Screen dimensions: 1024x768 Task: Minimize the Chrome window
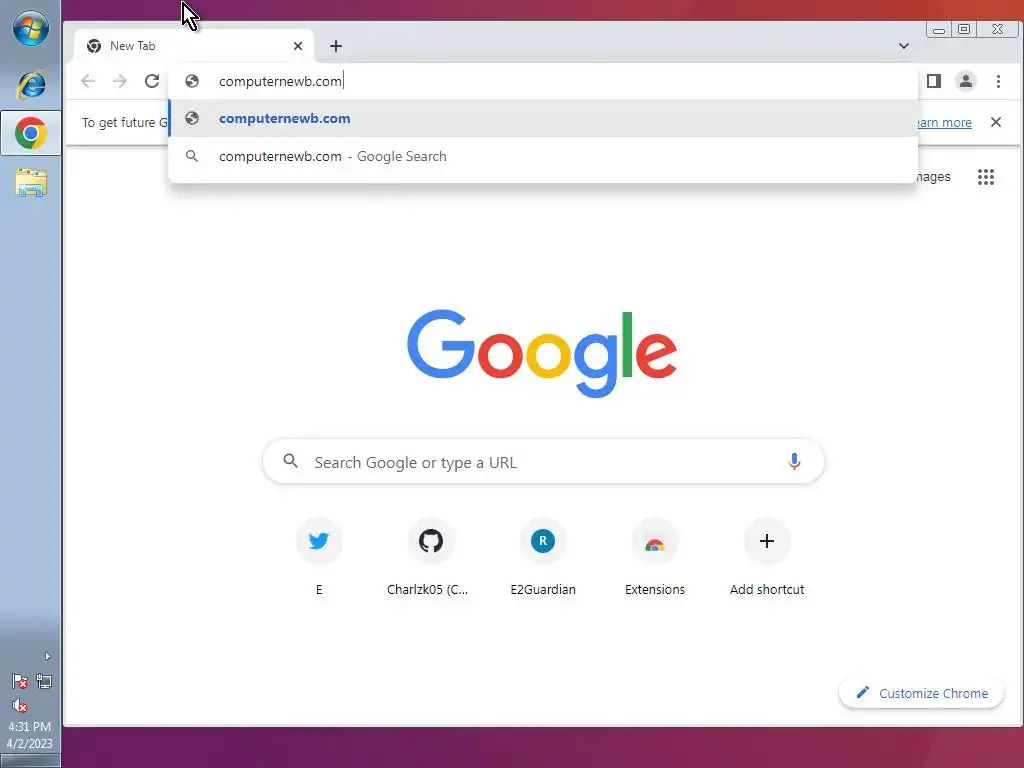point(938,29)
